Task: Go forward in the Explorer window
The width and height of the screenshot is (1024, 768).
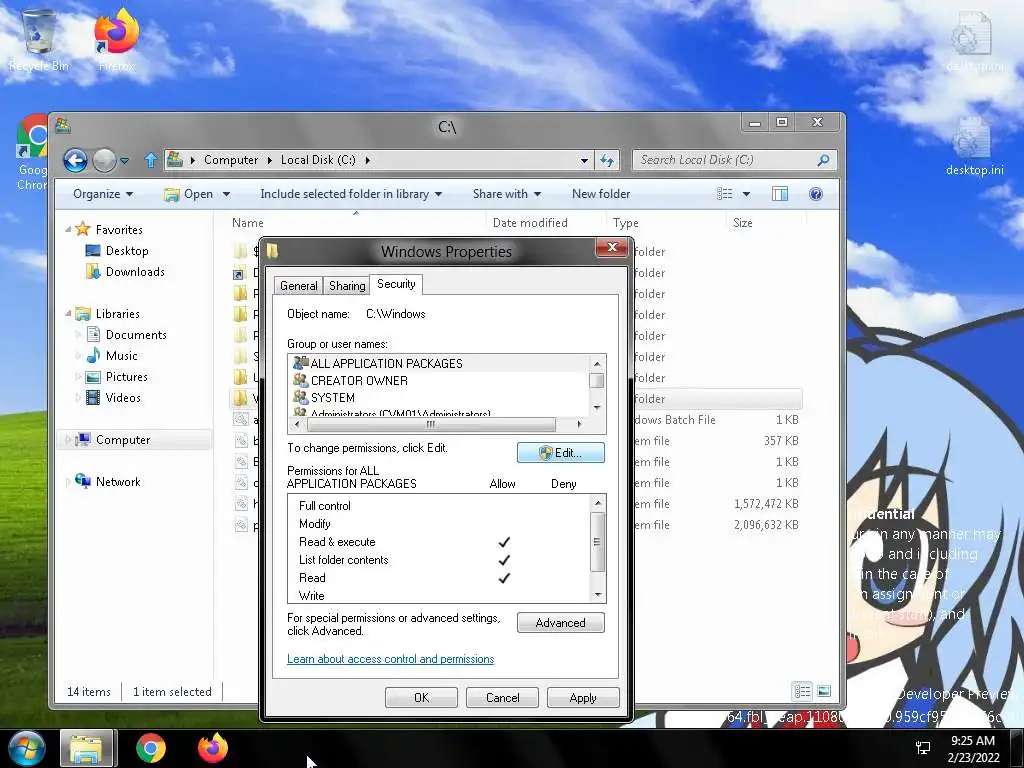Action: click(x=104, y=160)
